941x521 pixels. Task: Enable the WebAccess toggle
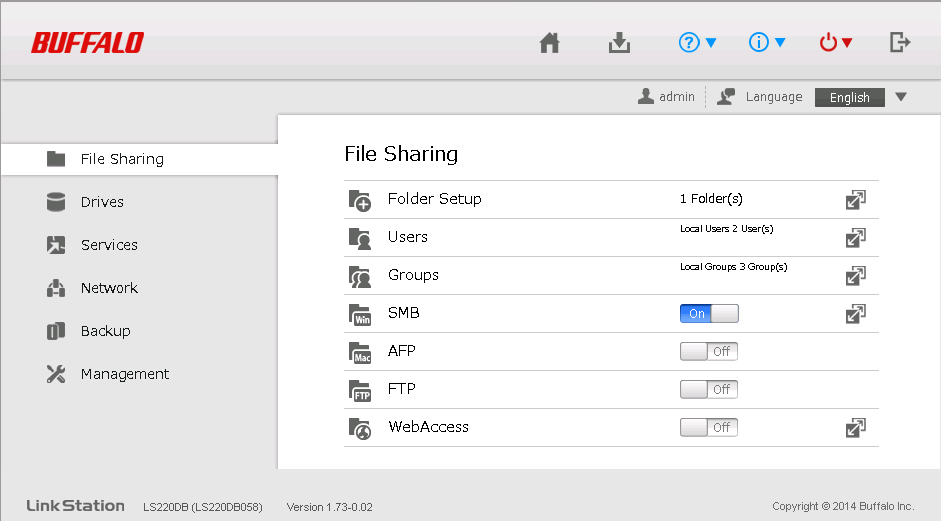click(x=708, y=428)
